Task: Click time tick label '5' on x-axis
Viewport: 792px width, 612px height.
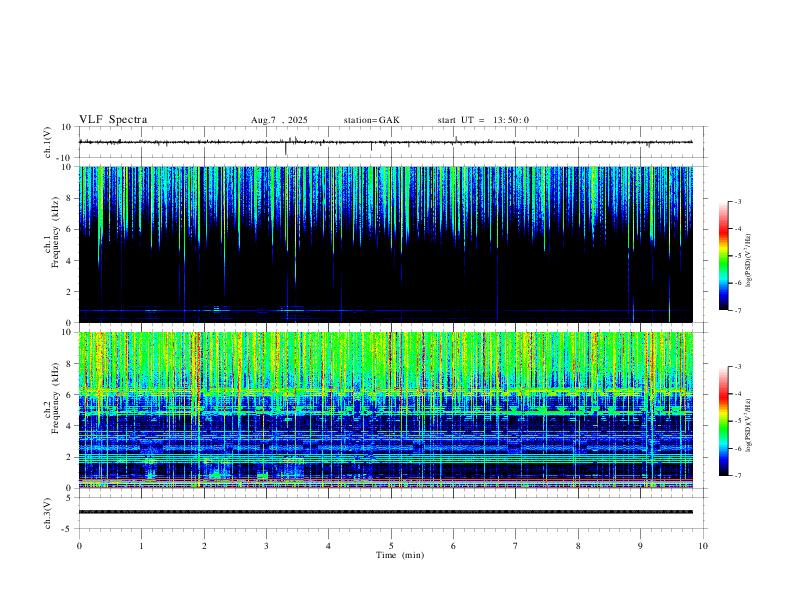Action: click(x=391, y=546)
